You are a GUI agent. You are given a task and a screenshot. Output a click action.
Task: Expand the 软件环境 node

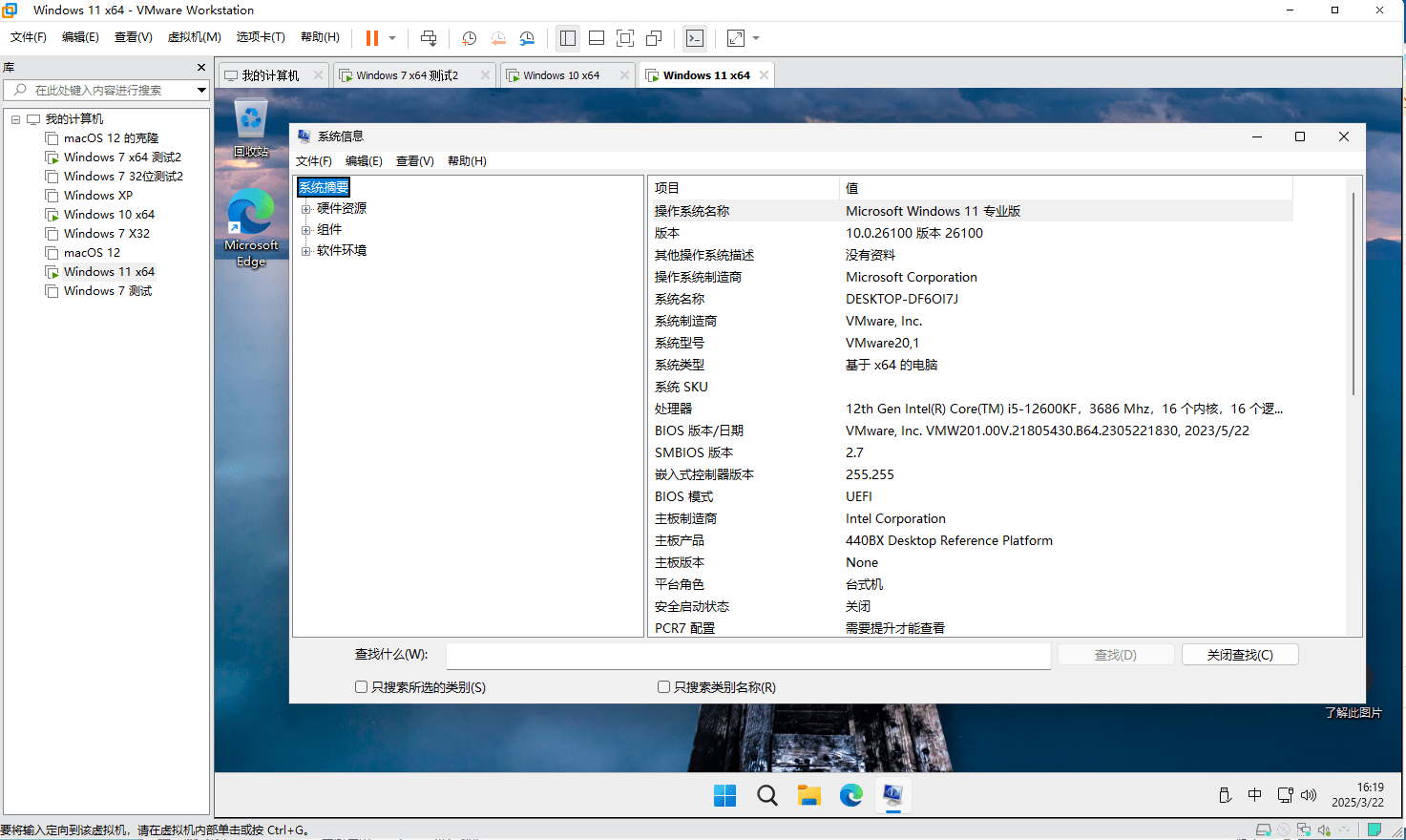point(306,251)
